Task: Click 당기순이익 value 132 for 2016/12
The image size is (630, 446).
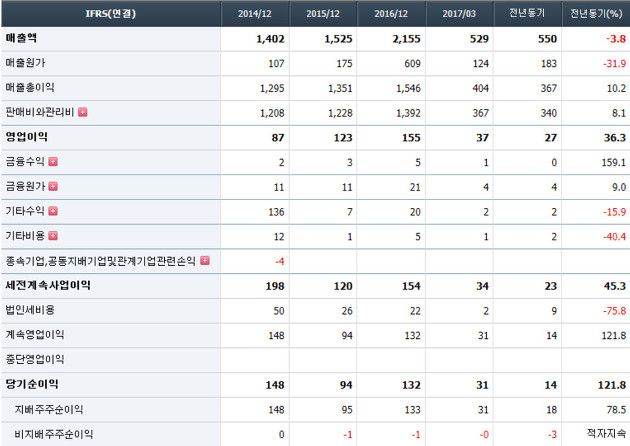Action: 411,385
